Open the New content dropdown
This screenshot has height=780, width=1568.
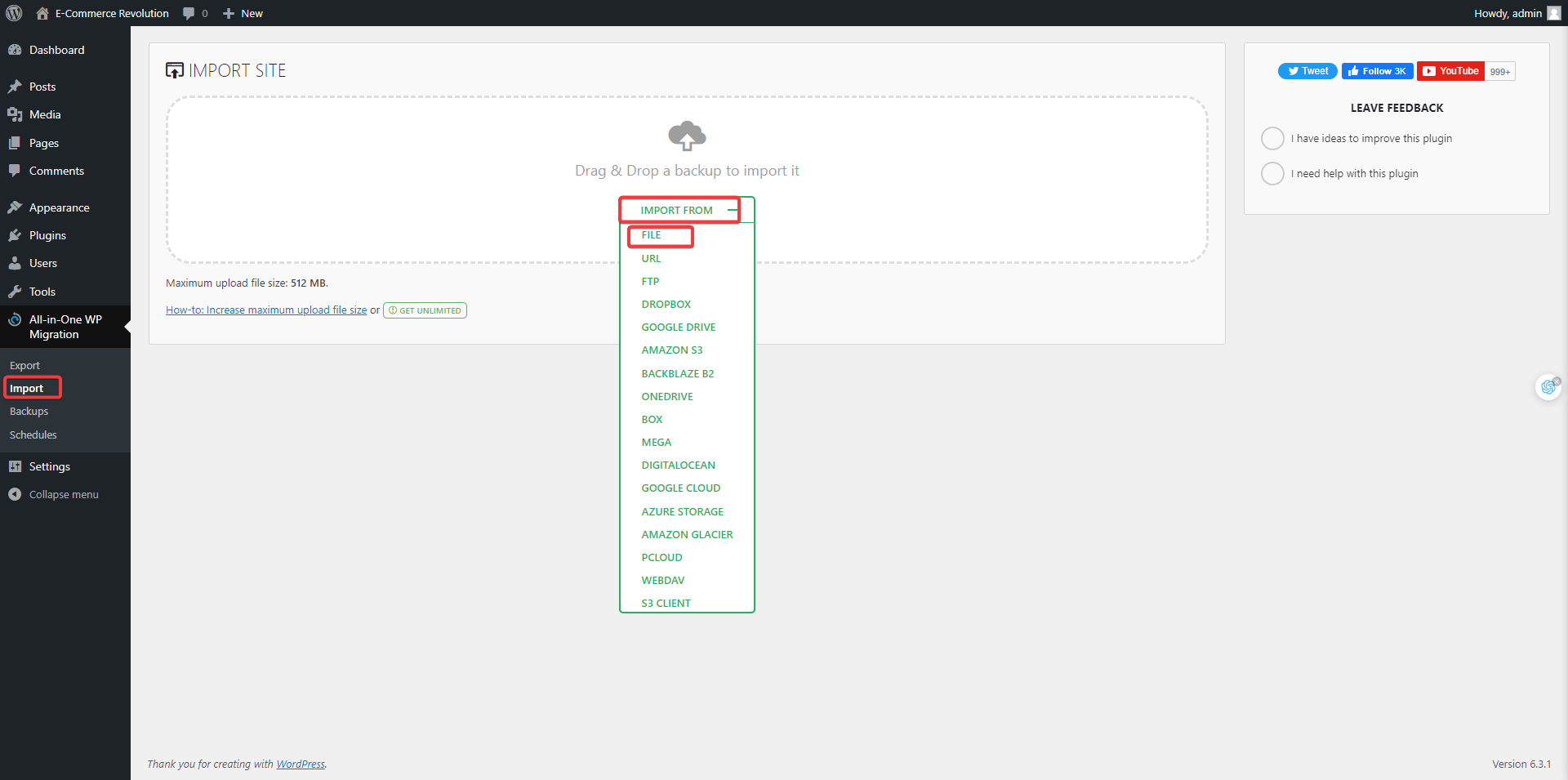pyautogui.click(x=243, y=13)
